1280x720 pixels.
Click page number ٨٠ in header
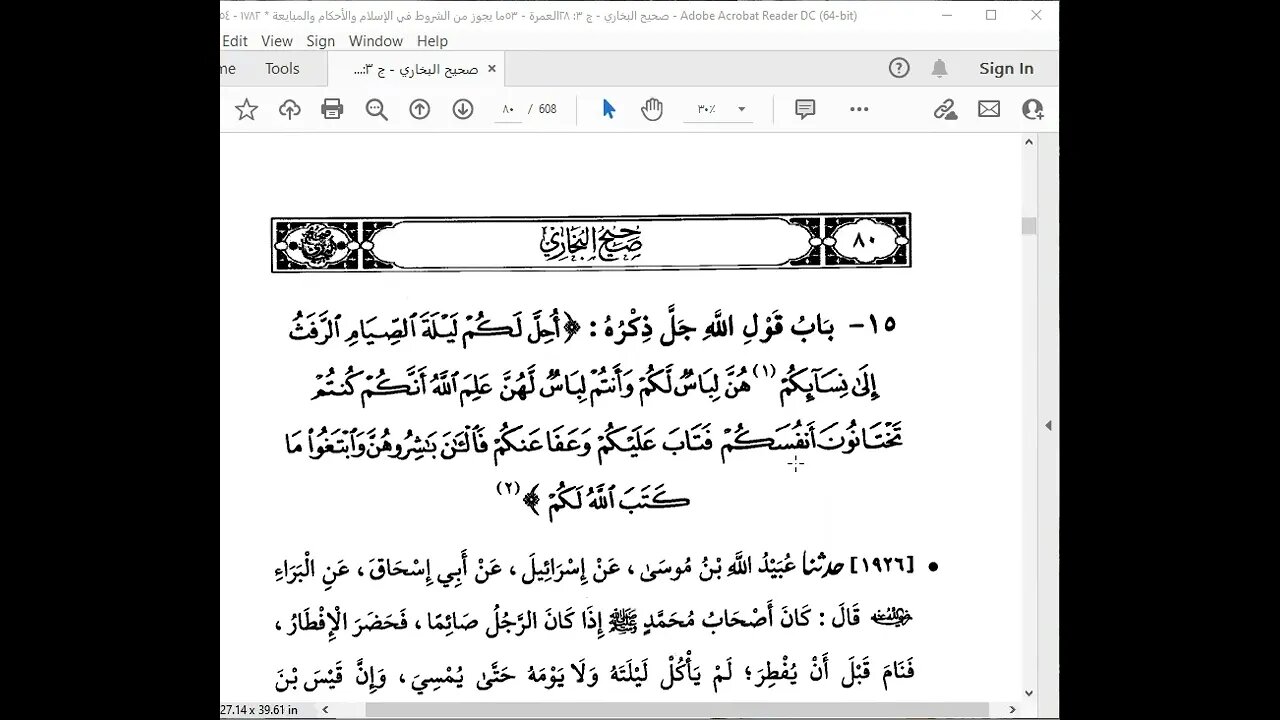coord(862,241)
